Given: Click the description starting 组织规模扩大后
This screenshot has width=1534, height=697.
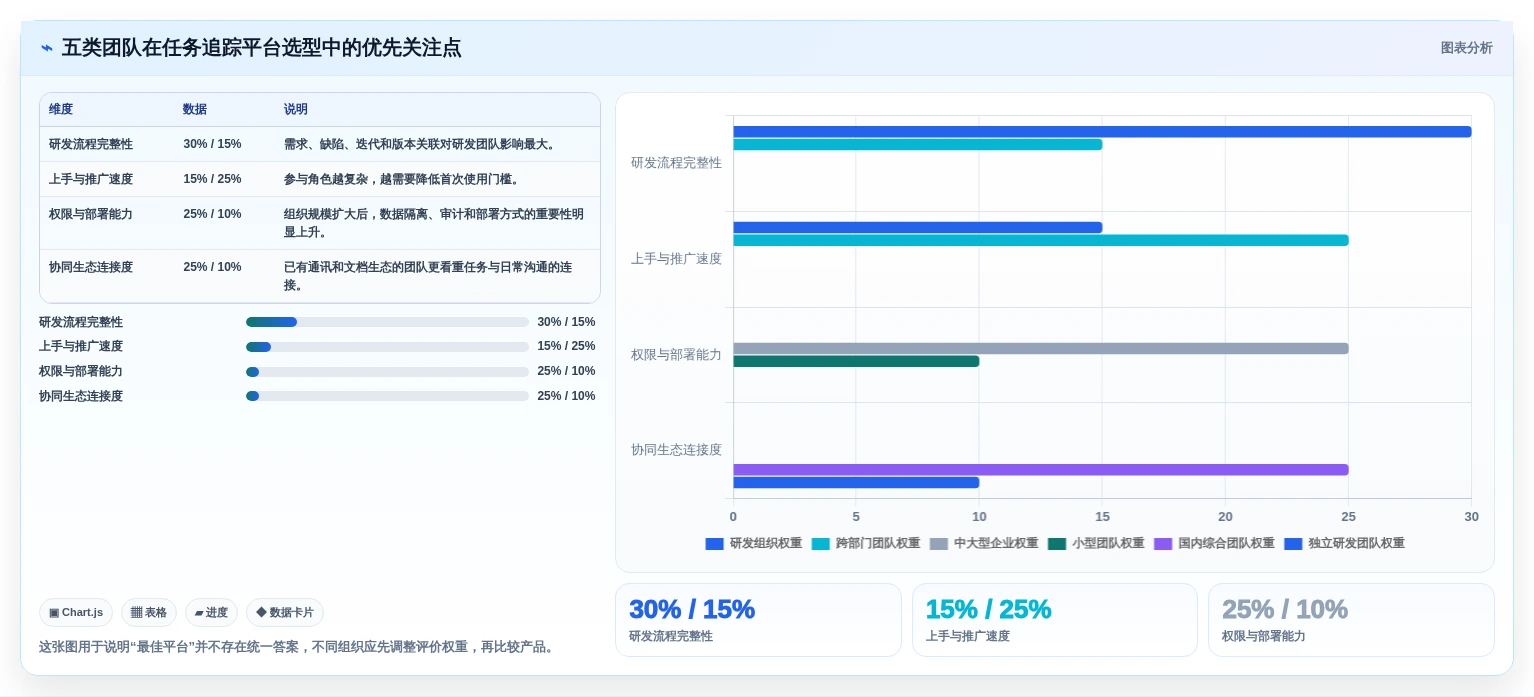Looking at the screenshot, I should pyautogui.click(x=434, y=223).
